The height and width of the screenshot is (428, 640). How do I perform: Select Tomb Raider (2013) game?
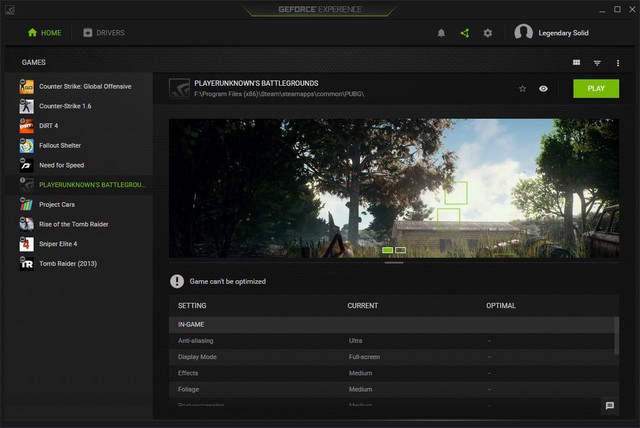(80, 264)
